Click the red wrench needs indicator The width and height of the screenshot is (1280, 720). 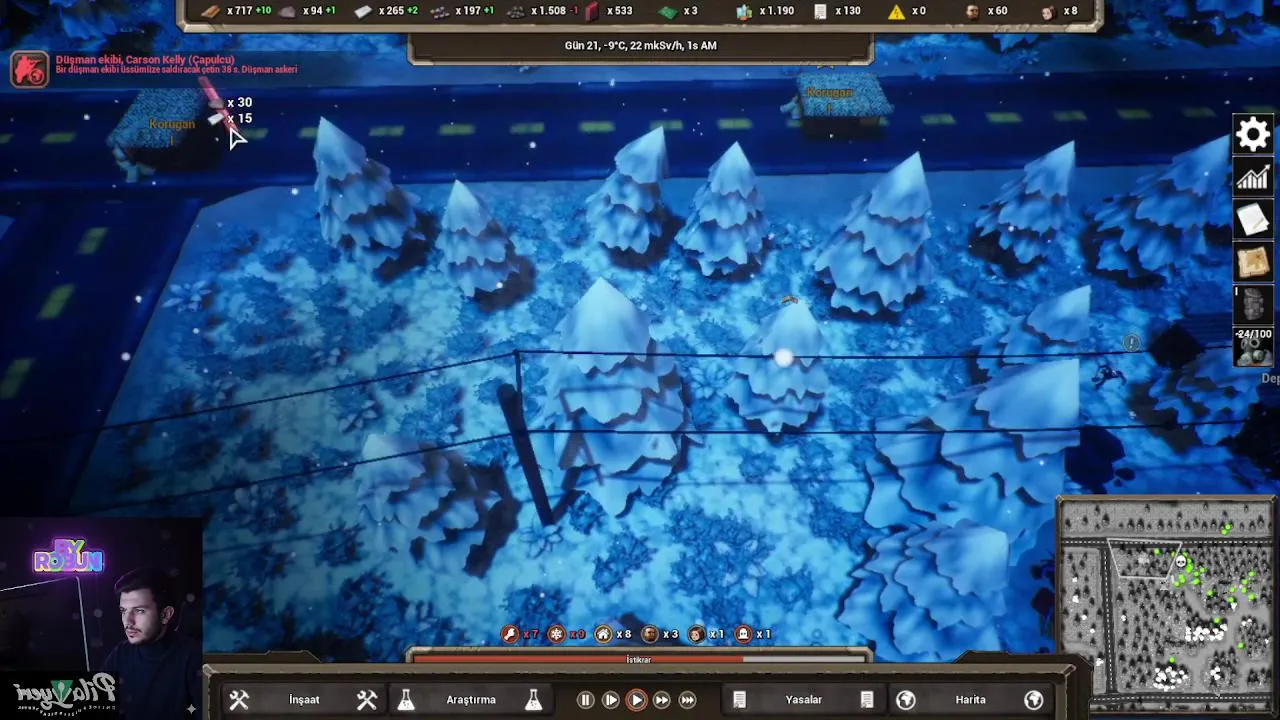pos(511,634)
